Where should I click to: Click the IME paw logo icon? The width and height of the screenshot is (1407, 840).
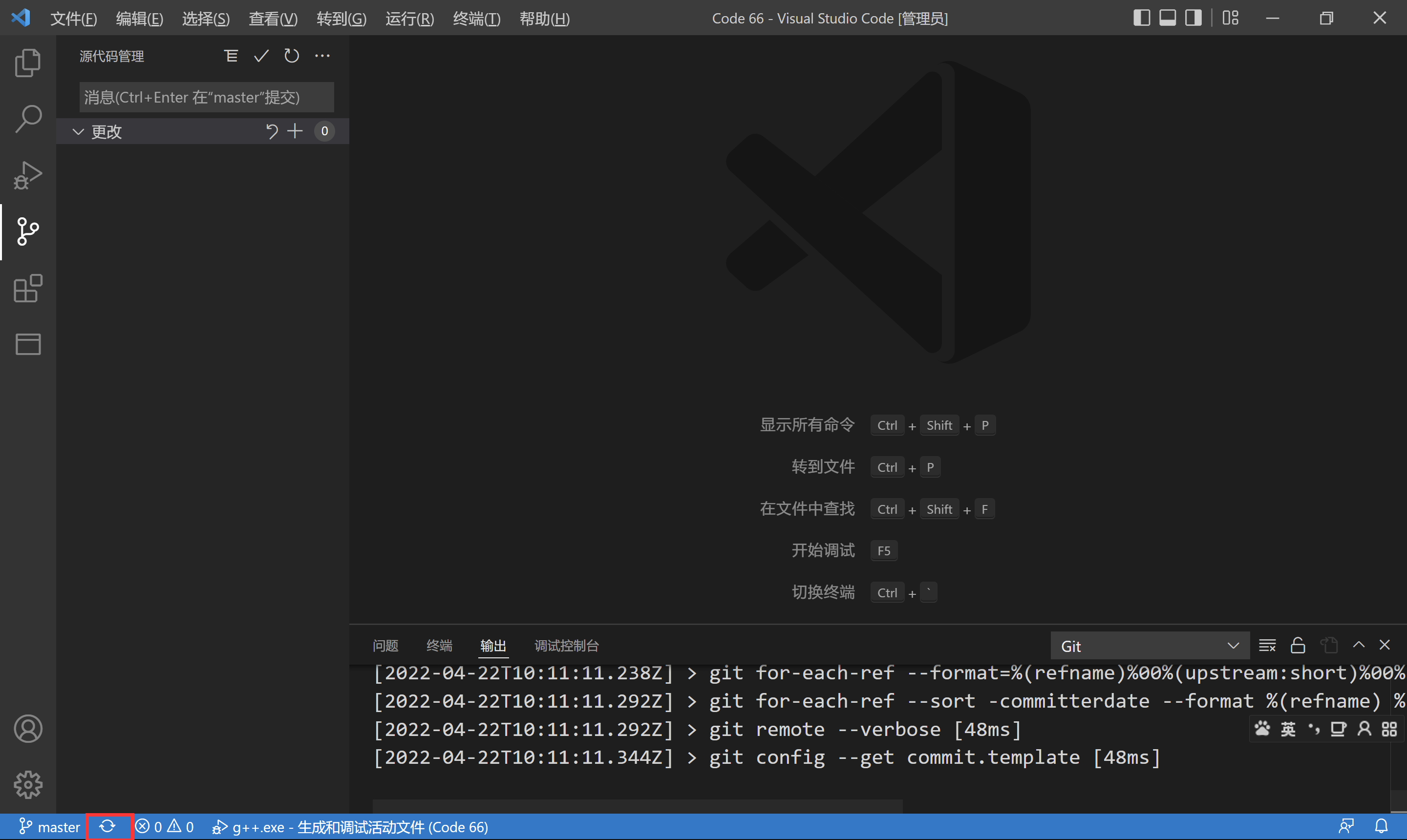tap(1262, 729)
